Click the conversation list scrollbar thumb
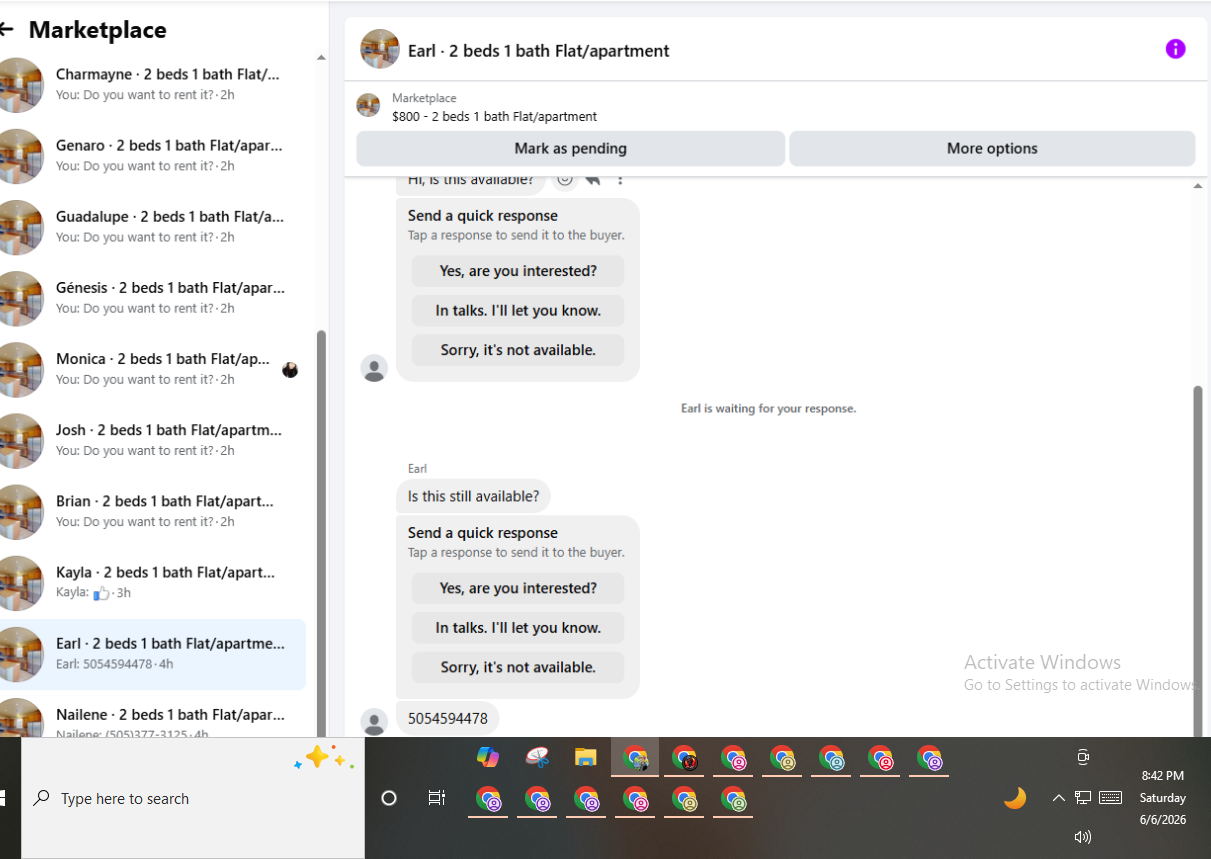Image resolution: width=1211 pixels, height=859 pixels. pos(321,534)
